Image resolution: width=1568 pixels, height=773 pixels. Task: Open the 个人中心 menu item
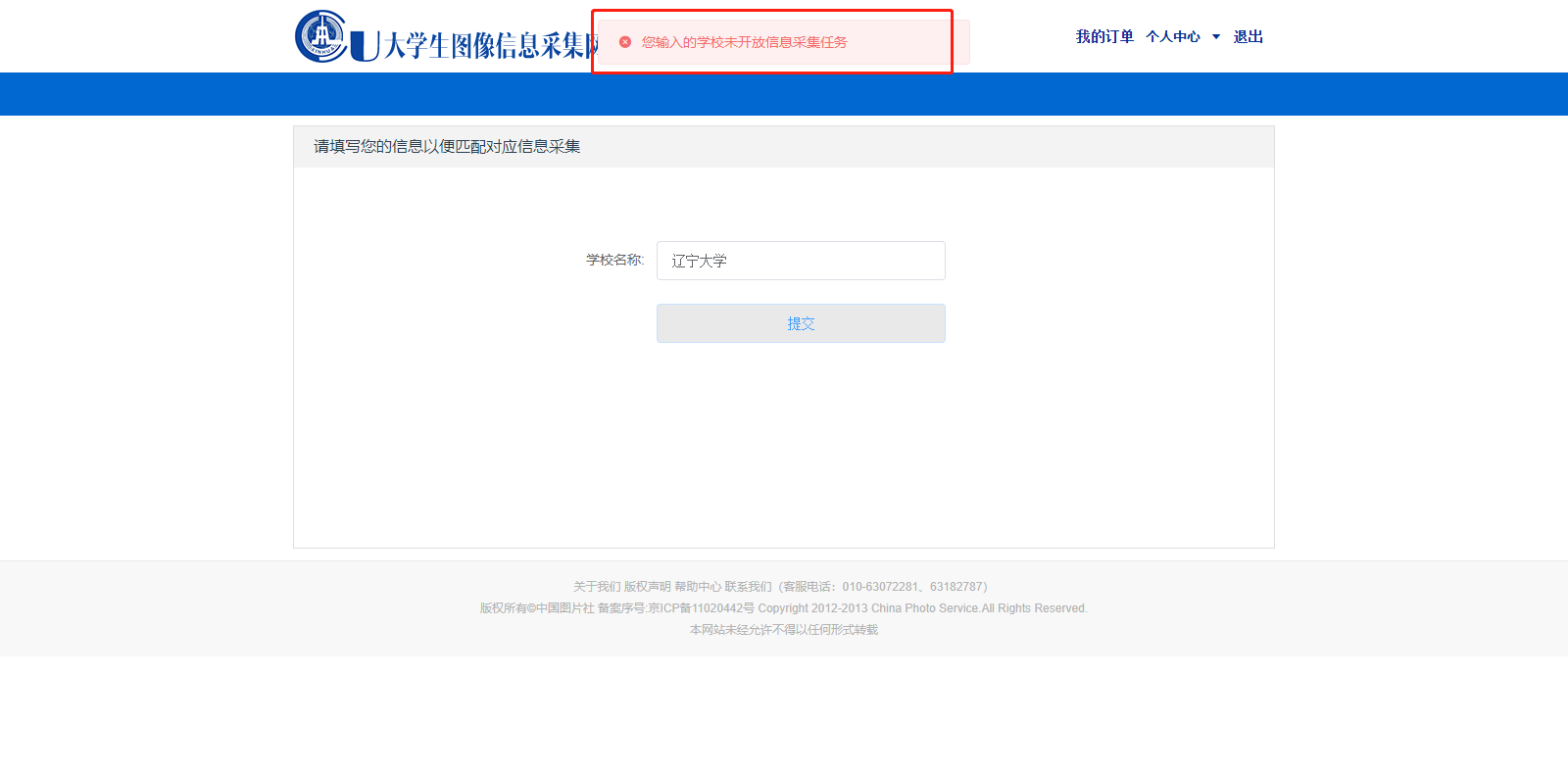(1173, 37)
